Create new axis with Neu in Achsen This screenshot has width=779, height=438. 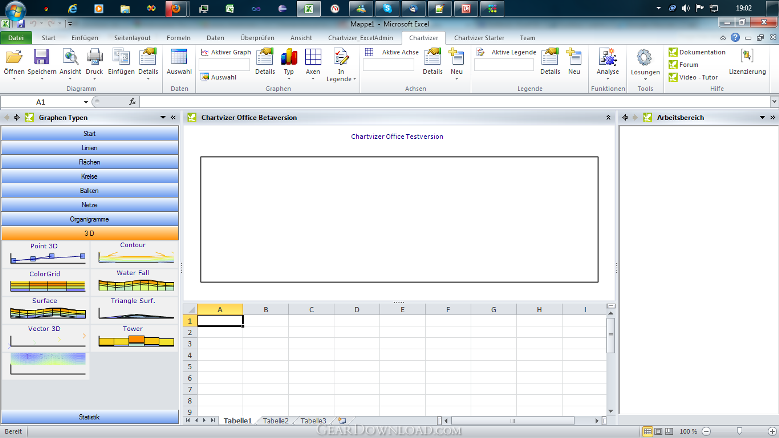pos(456,62)
